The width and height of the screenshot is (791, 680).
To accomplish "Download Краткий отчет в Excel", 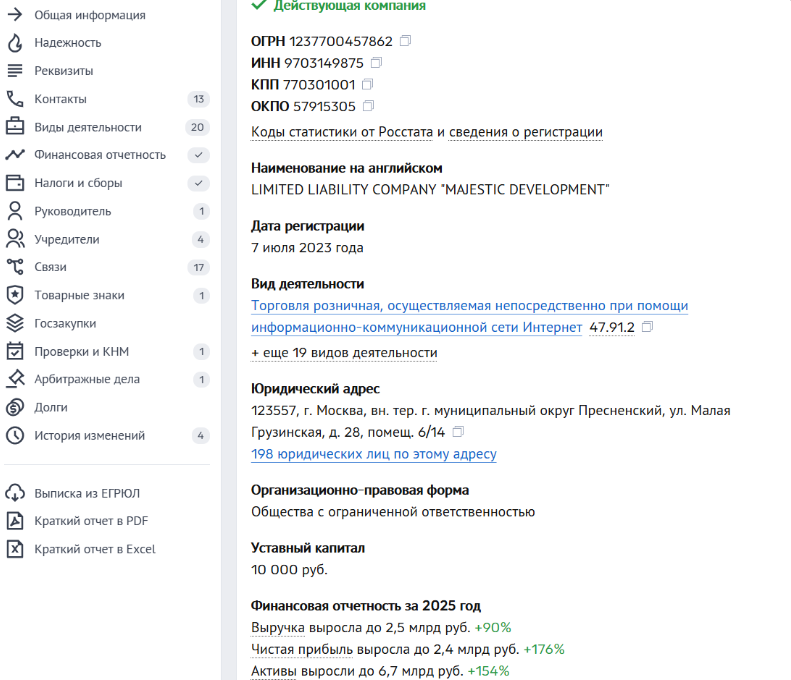I will click(x=95, y=549).
